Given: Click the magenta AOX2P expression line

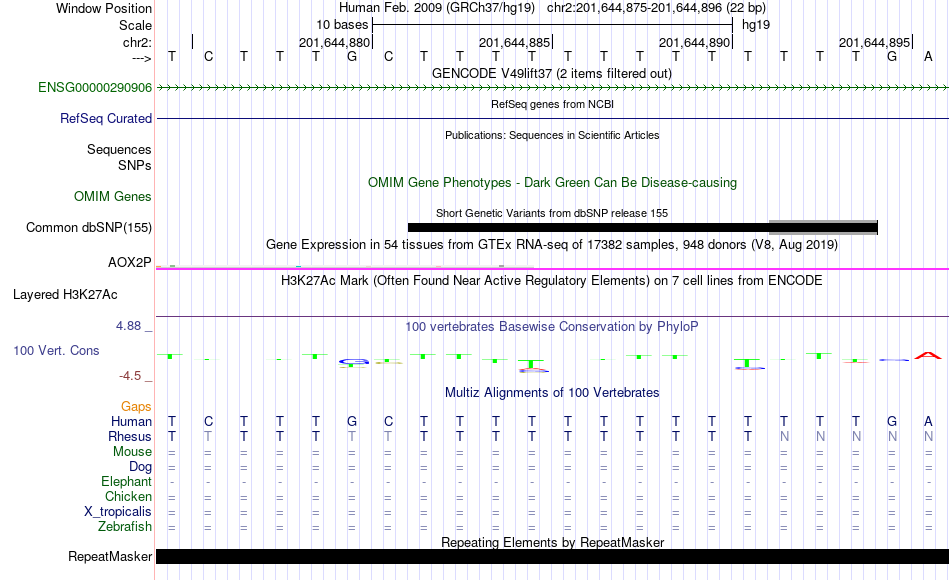Looking at the screenshot, I should (552, 268).
